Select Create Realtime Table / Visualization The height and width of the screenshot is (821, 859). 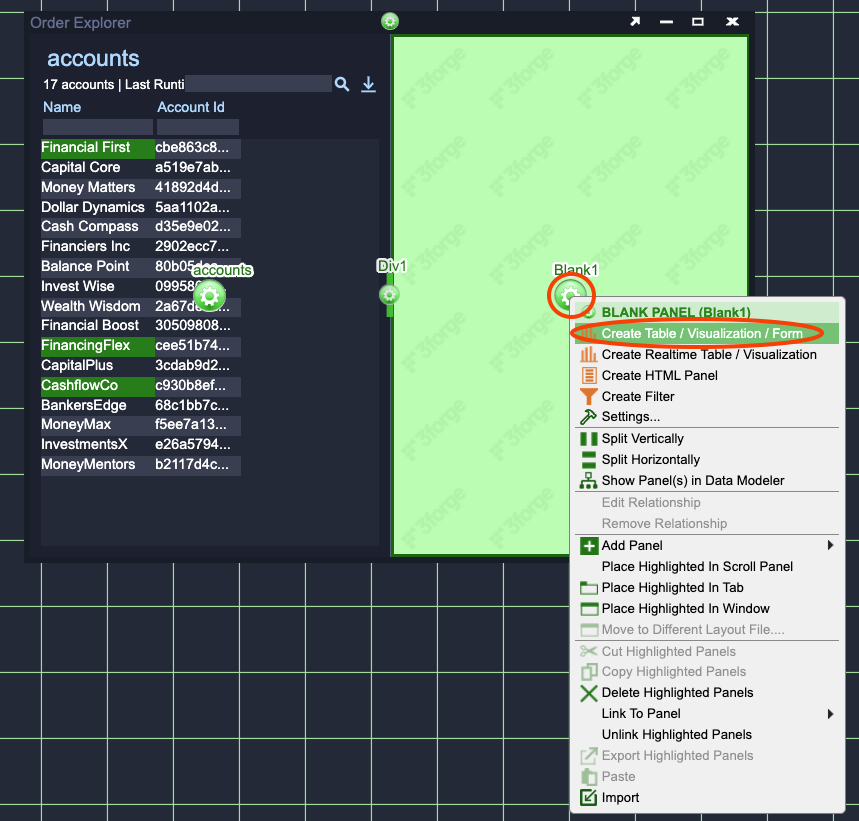pos(708,354)
